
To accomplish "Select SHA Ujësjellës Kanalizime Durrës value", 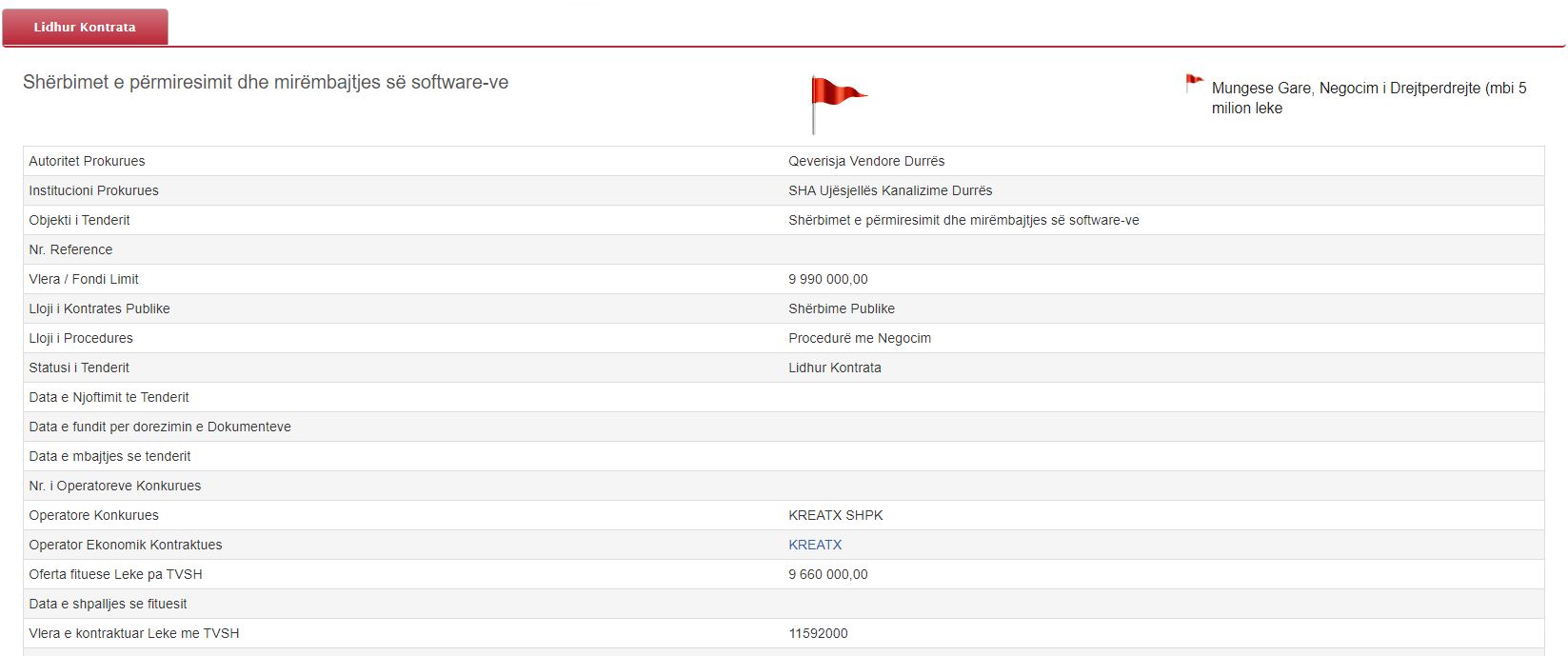I will tap(890, 190).
